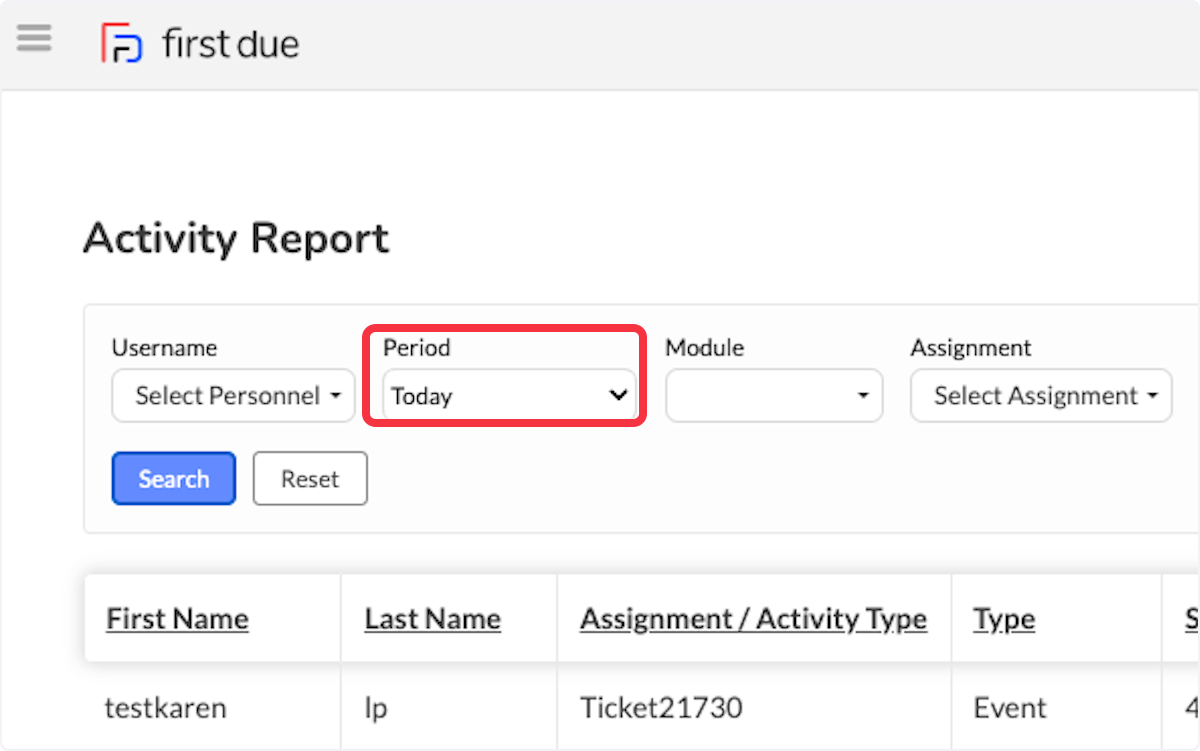This screenshot has width=1200, height=751.
Task: Click the Assignment field label
Action: click(x=970, y=348)
